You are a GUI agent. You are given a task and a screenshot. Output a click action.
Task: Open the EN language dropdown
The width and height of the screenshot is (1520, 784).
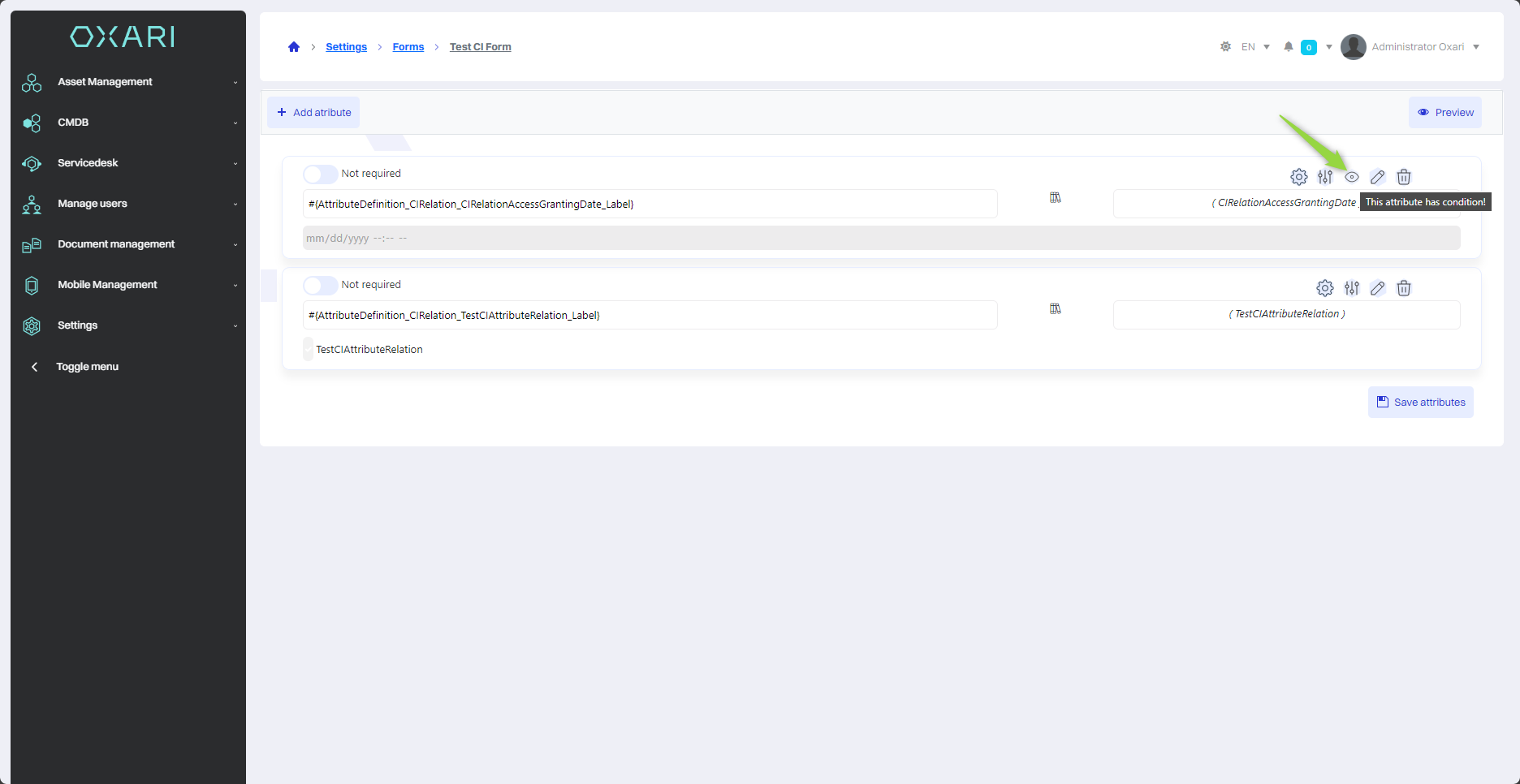coord(1255,47)
